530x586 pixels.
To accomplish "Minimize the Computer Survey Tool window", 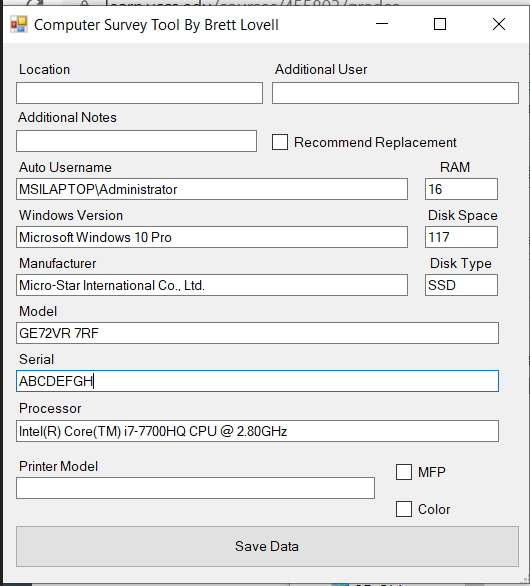I will tap(382, 24).
